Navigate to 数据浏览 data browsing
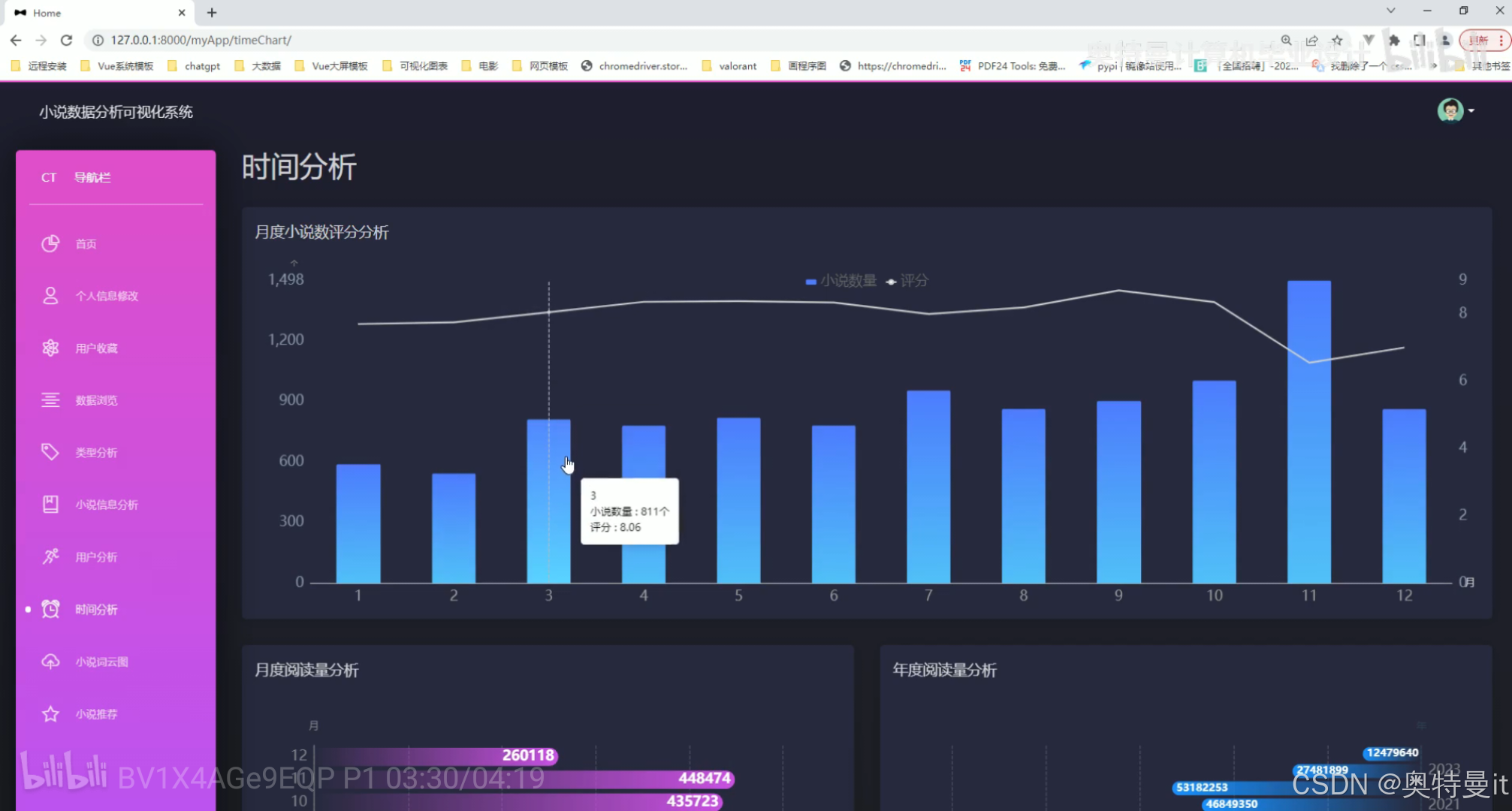This screenshot has width=1512, height=811. pos(96,399)
